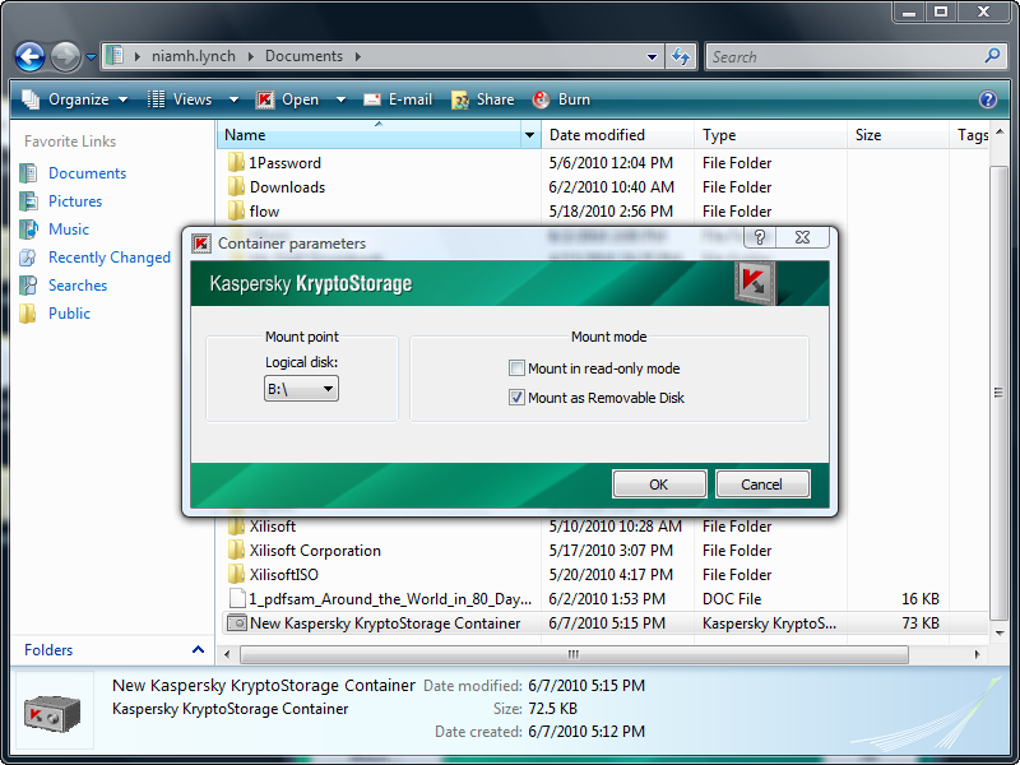The height and width of the screenshot is (765, 1020).
Task: Click the dialog's help question mark button
Action: coord(760,237)
